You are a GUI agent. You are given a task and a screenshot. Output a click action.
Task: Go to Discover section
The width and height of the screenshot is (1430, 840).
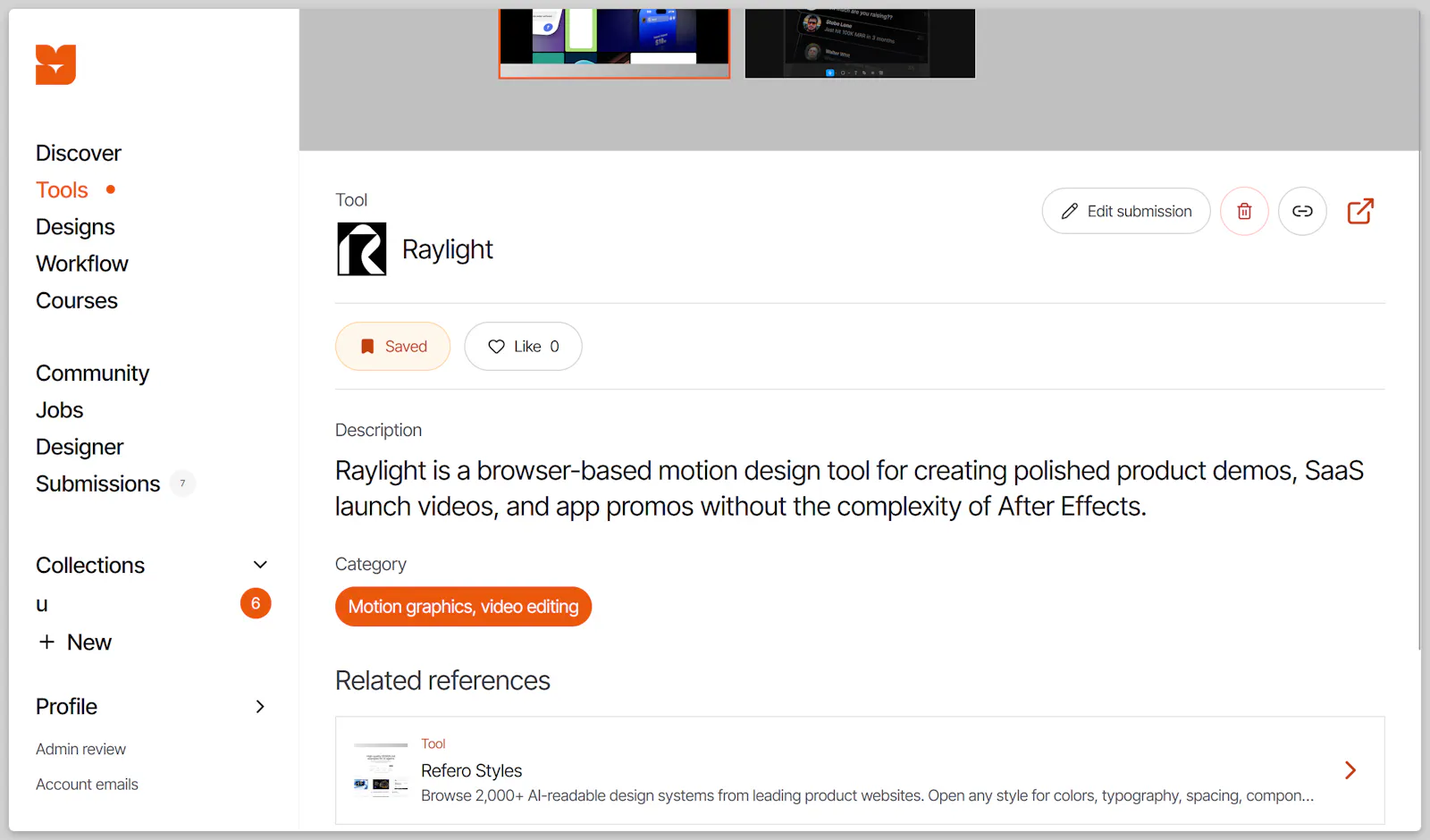click(x=79, y=153)
